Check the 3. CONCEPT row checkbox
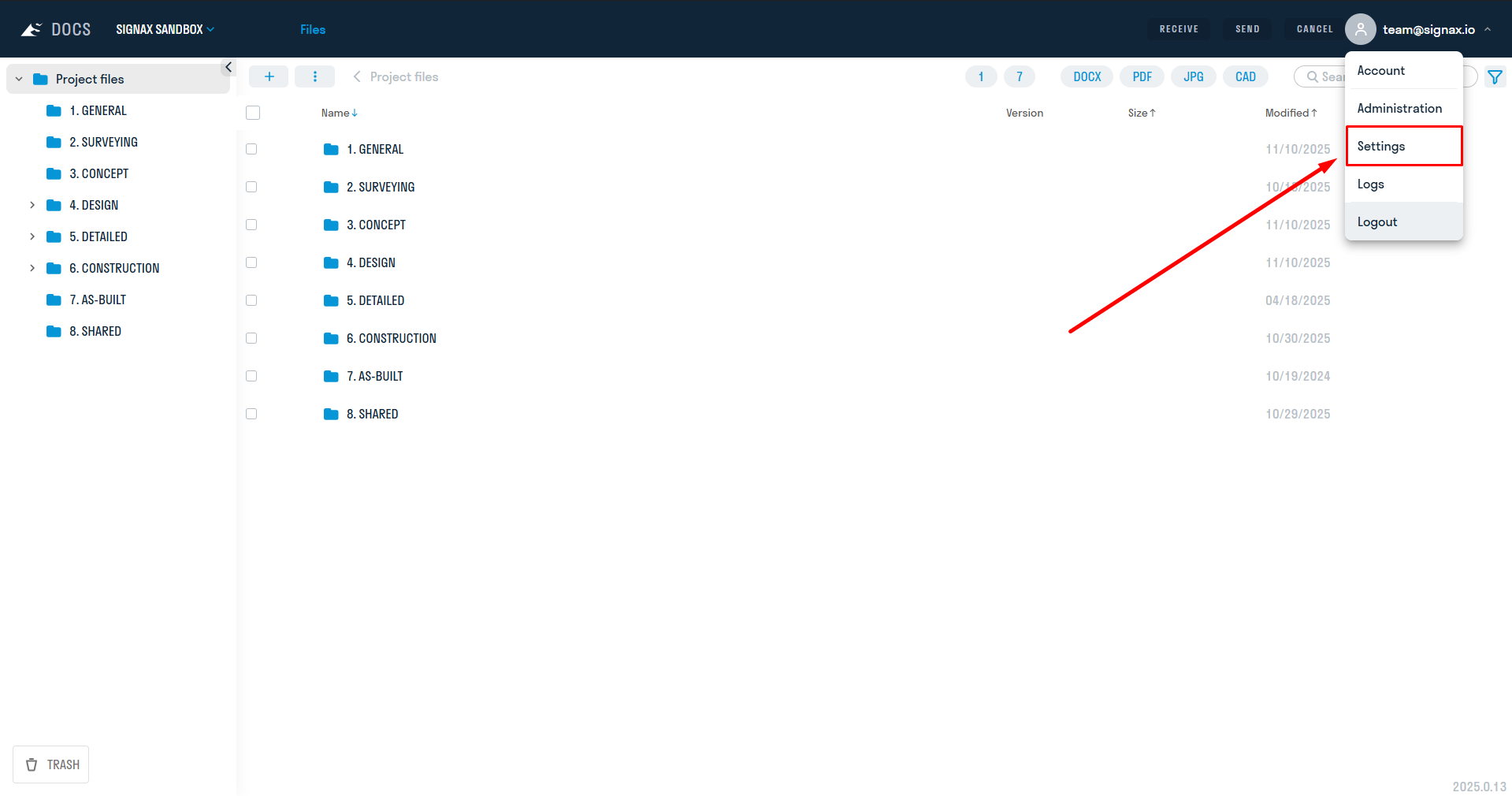 tap(251, 225)
